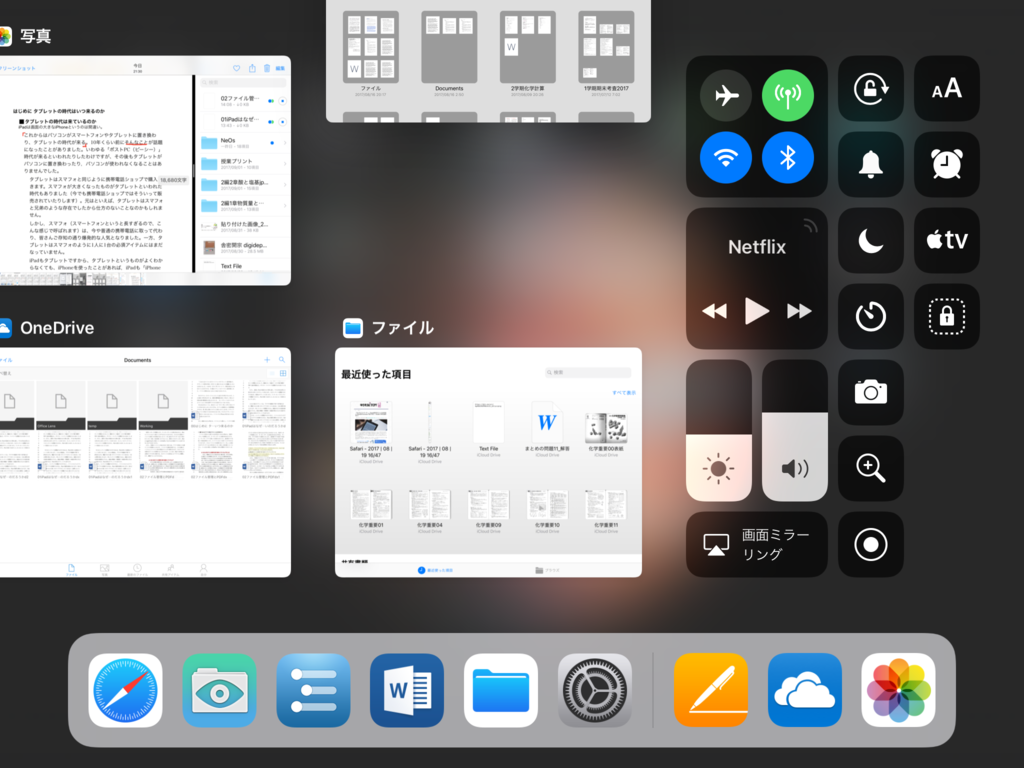
Task: Open 2学期化学計算 folder in top card
Action: pos(528,54)
